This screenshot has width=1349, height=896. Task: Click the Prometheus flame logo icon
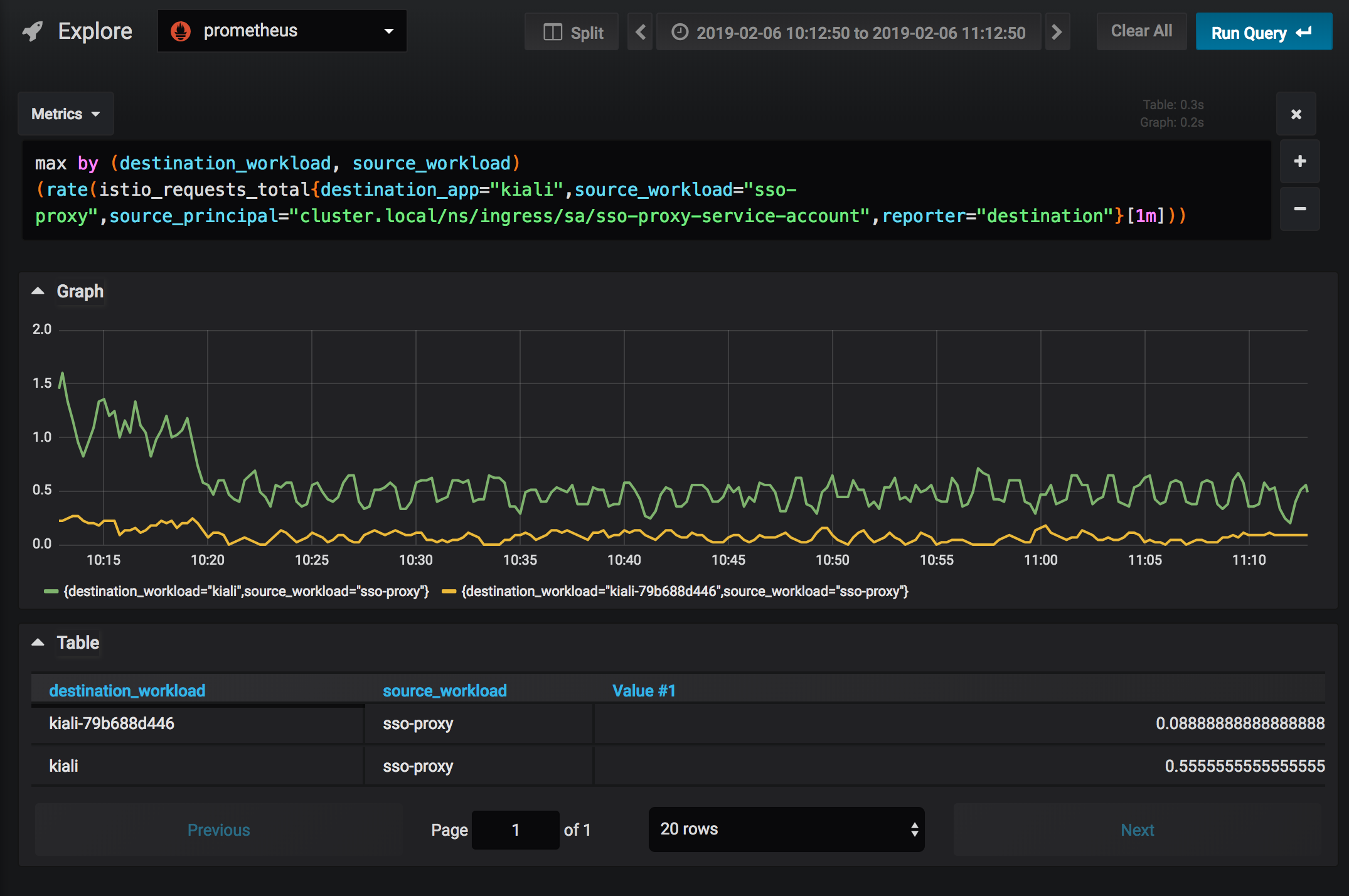pyautogui.click(x=181, y=31)
